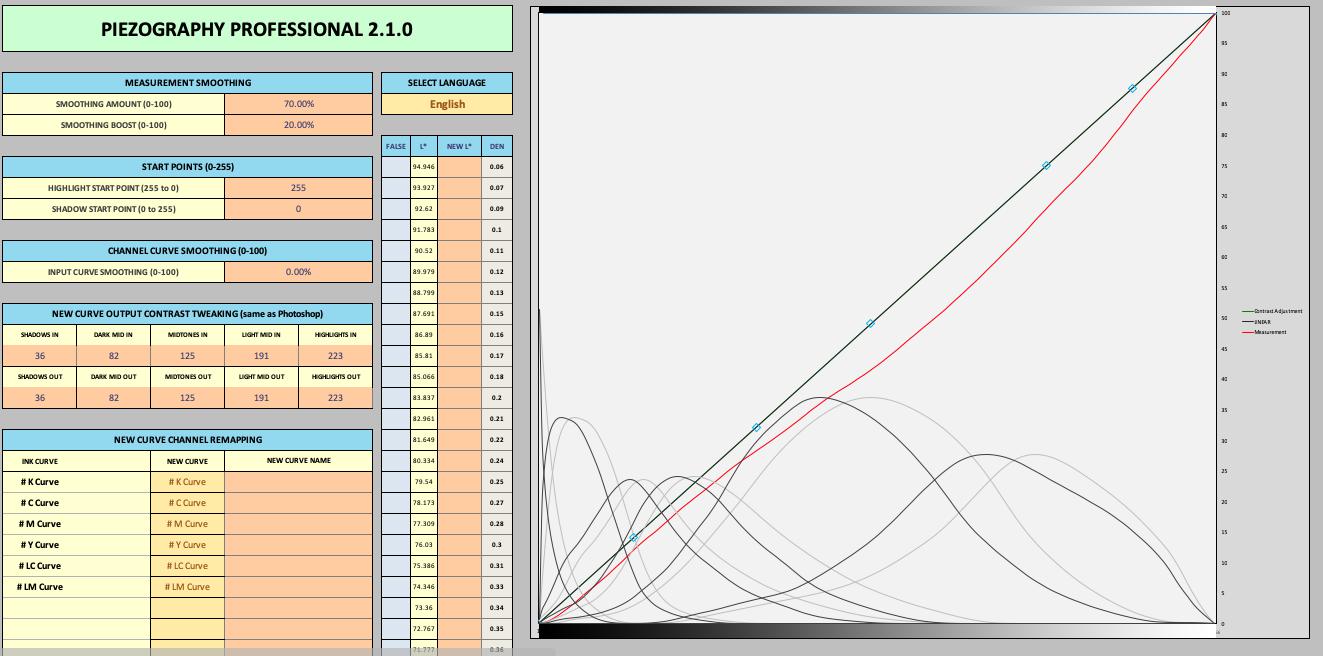Select the INPUT CURVE SMOOTHING (0-100) label
The height and width of the screenshot is (656, 1323).
point(114,272)
